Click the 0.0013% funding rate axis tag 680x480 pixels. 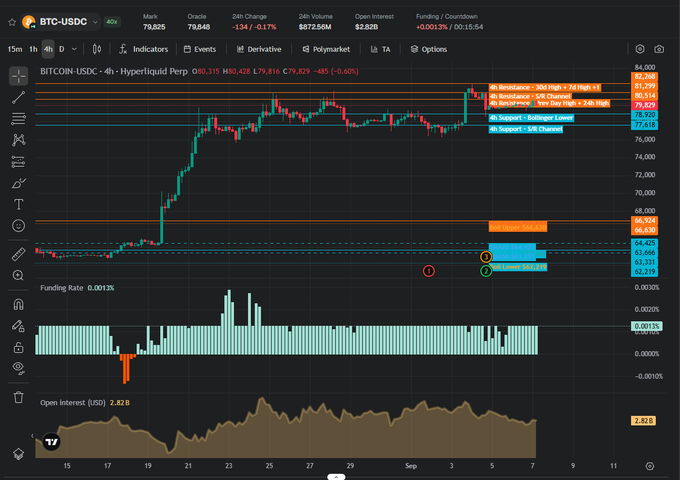click(647, 326)
